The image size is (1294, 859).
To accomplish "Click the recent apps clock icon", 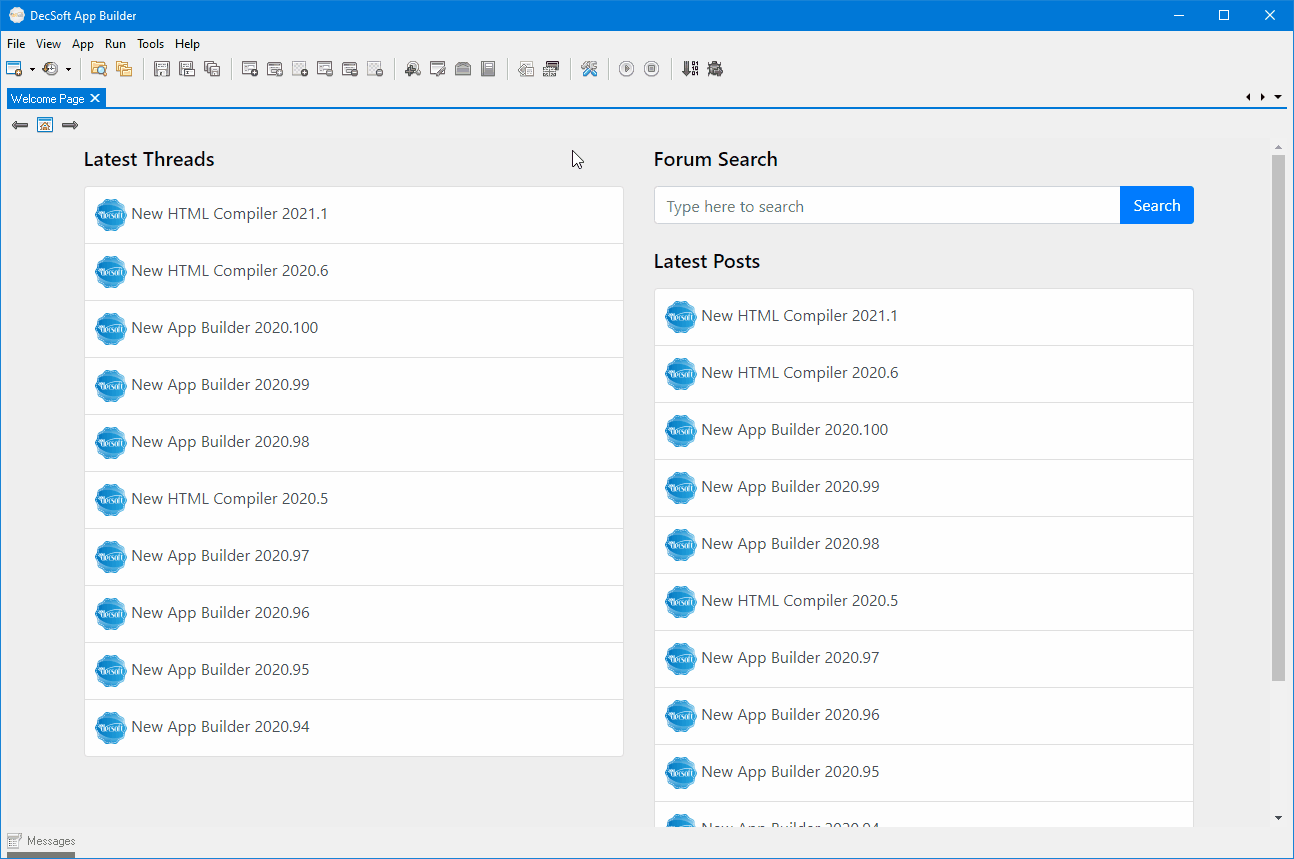I will (50, 69).
